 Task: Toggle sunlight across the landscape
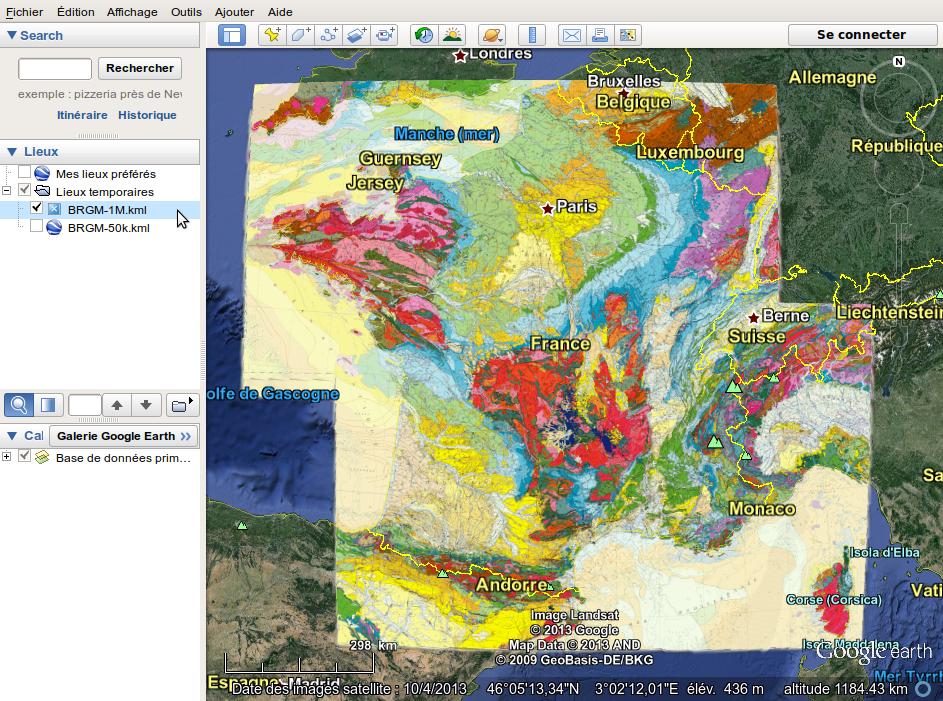(452, 35)
